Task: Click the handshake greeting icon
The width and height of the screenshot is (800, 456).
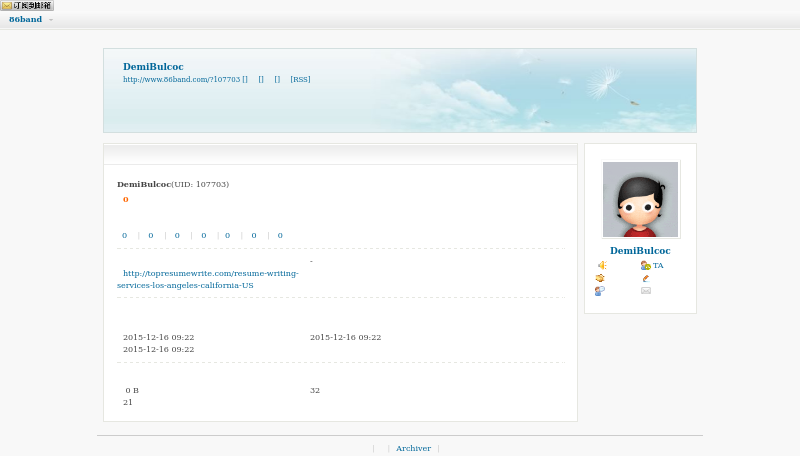Action: tap(600, 278)
